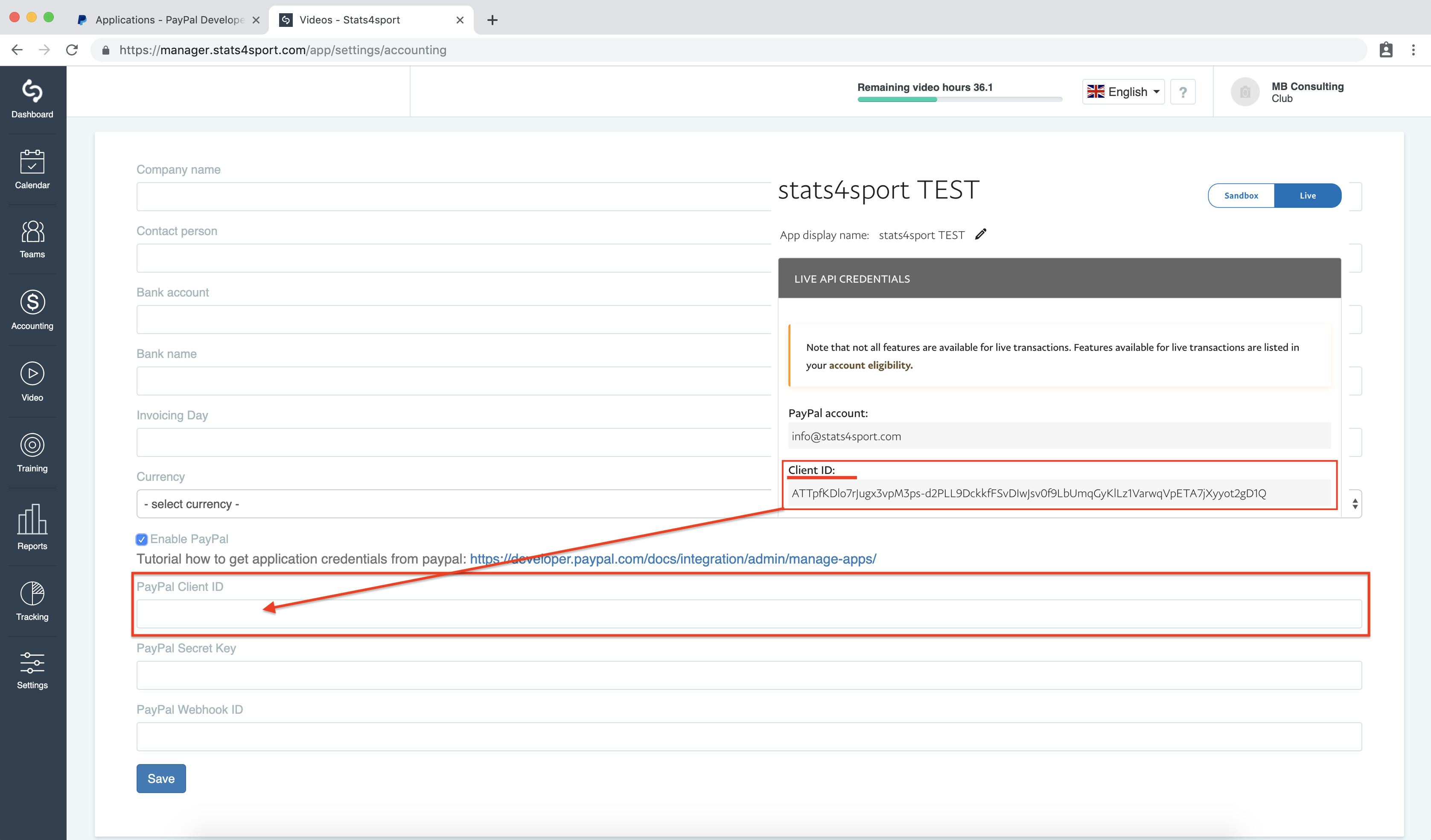Open Settings in the sidebar
Screen dimensions: 1431x840
pyautogui.click(x=32, y=670)
